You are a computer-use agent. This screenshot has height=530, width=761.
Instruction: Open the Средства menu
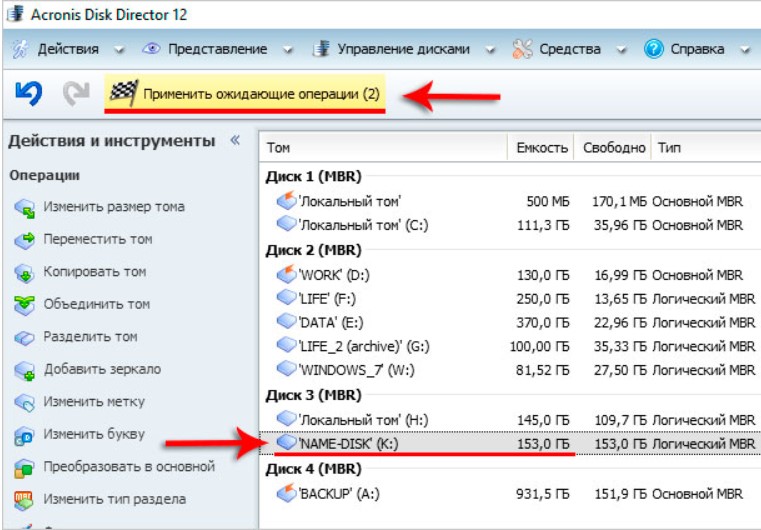570,49
